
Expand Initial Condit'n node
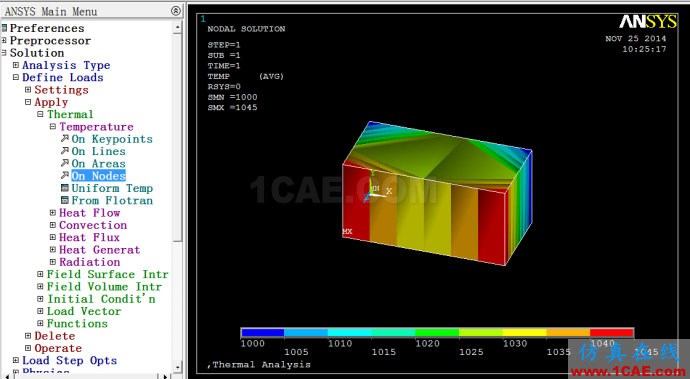pyautogui.click(x=40, y=299)
